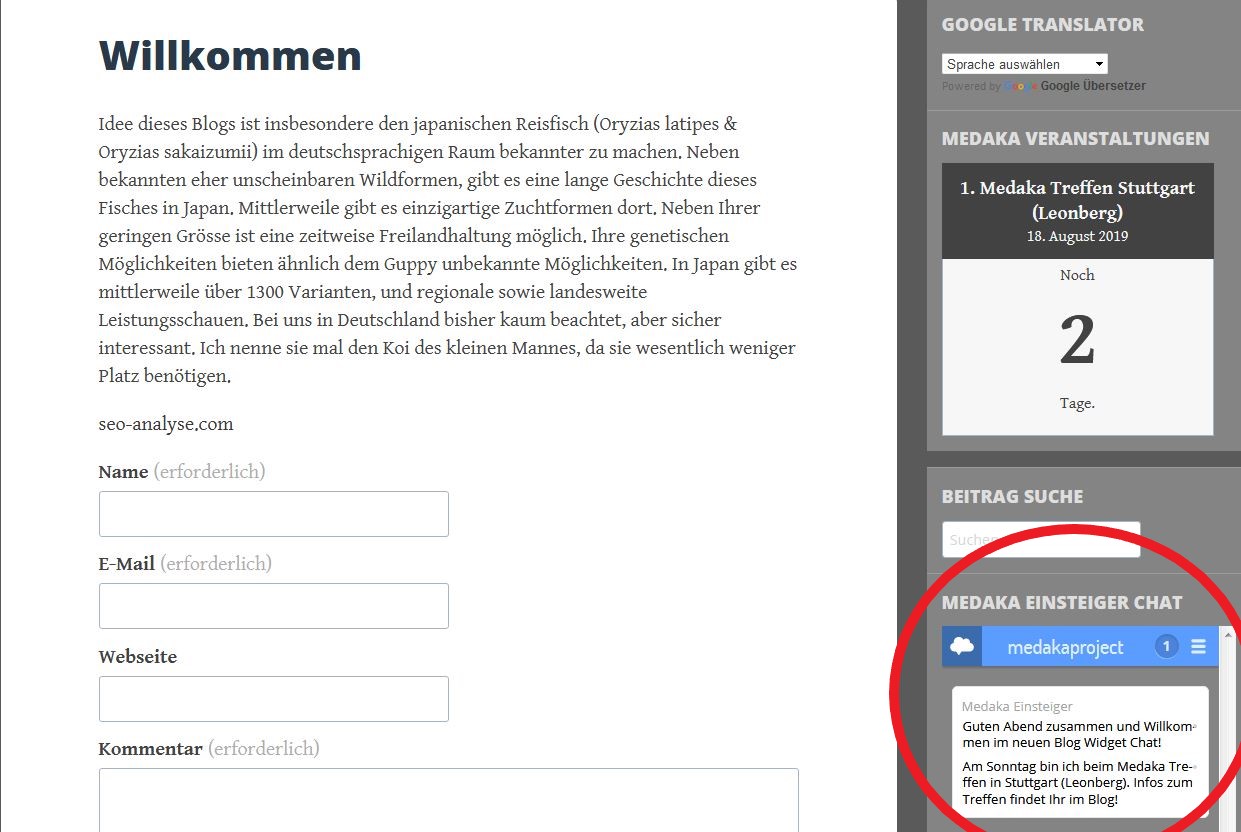The height and width of the screenshot is (832, 1241).
Task: Click the Medaka Einsteiger Chat widget heading
Action: (x=1062, y=603)
